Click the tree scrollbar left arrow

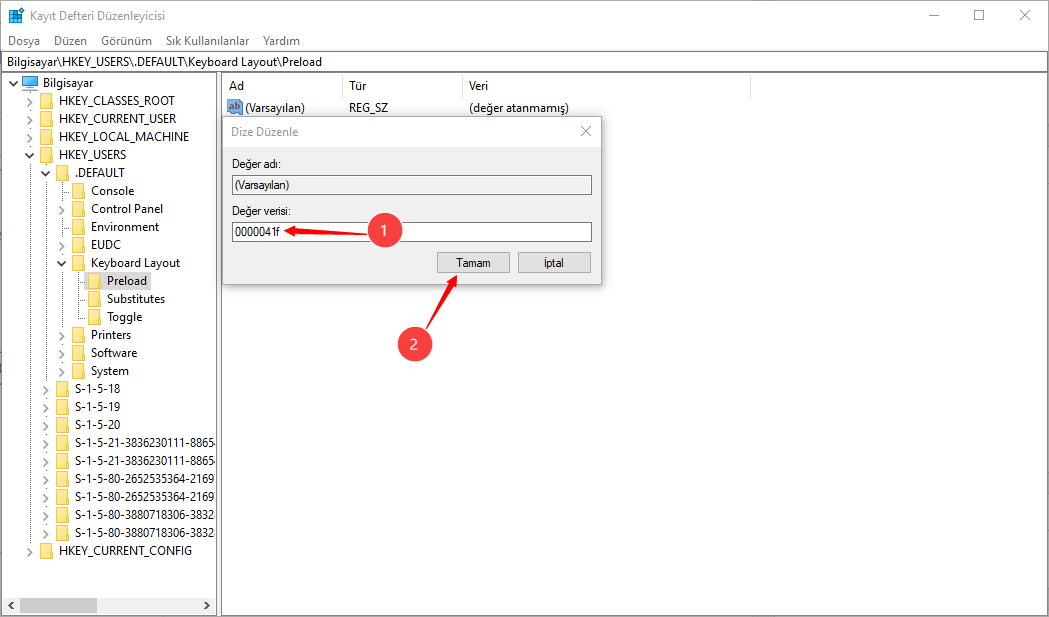pyautogui.click(x=11, y=606)
